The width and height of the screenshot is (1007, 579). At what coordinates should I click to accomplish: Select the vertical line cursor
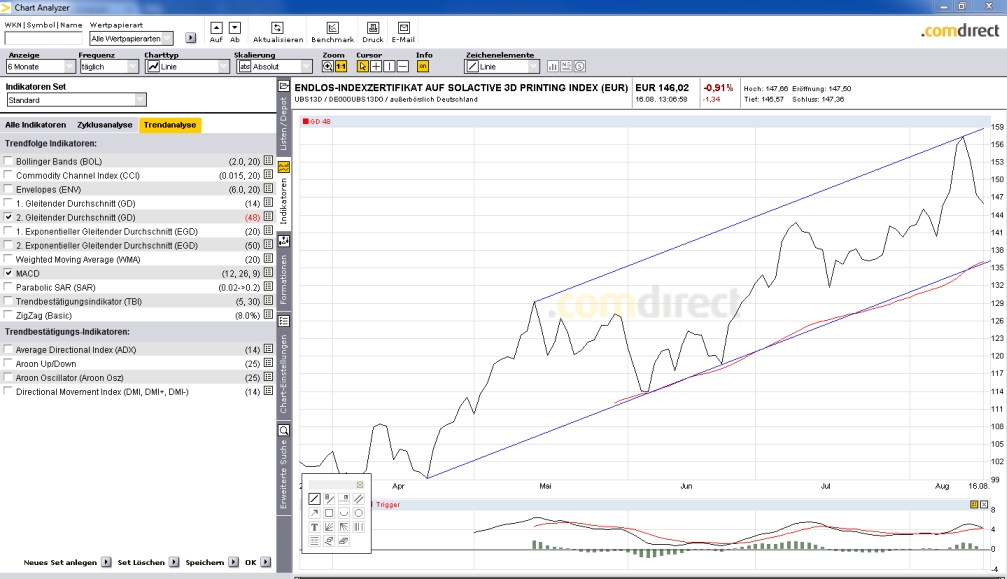point(389,66)
